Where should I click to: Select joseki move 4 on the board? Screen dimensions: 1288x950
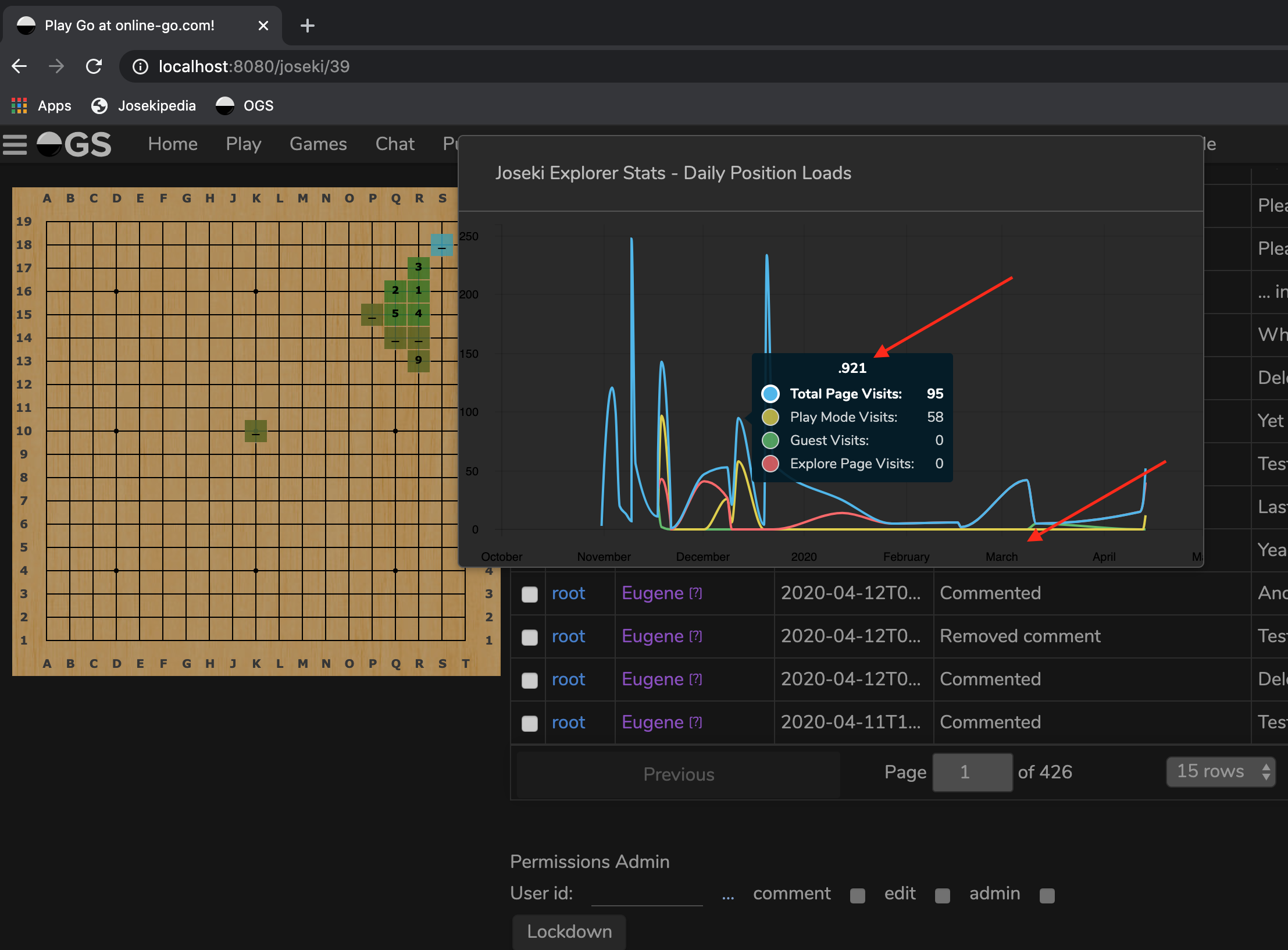click(419, 314)
